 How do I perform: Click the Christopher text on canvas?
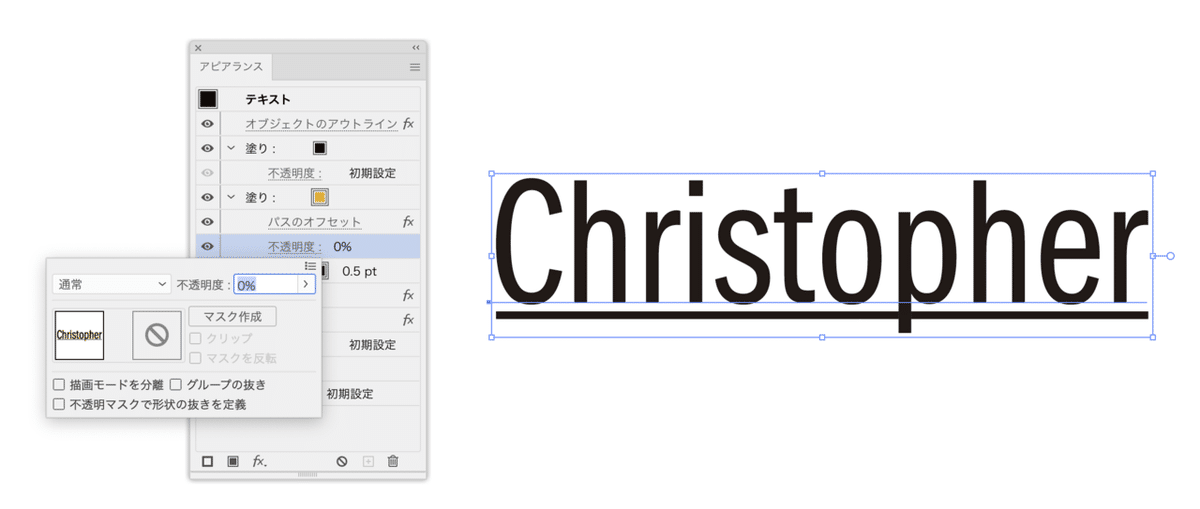coord(821,255)
